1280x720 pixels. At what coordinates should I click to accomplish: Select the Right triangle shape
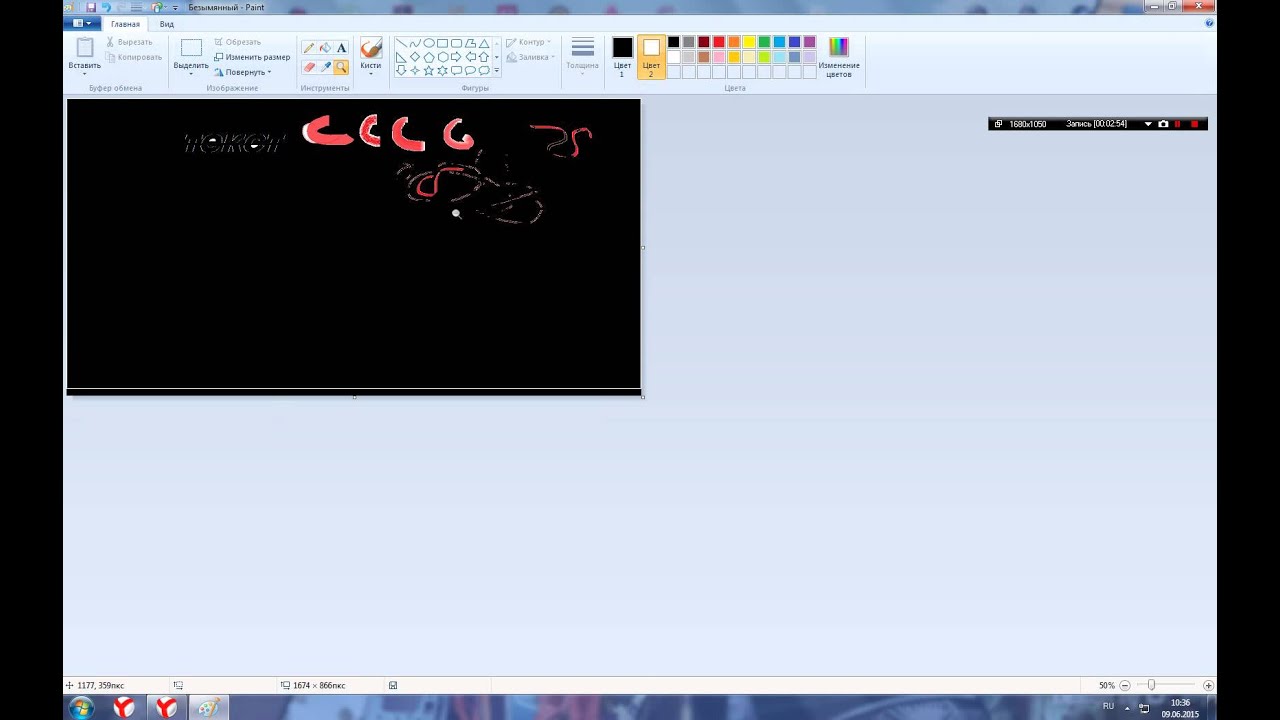click(x=401, y=57)
